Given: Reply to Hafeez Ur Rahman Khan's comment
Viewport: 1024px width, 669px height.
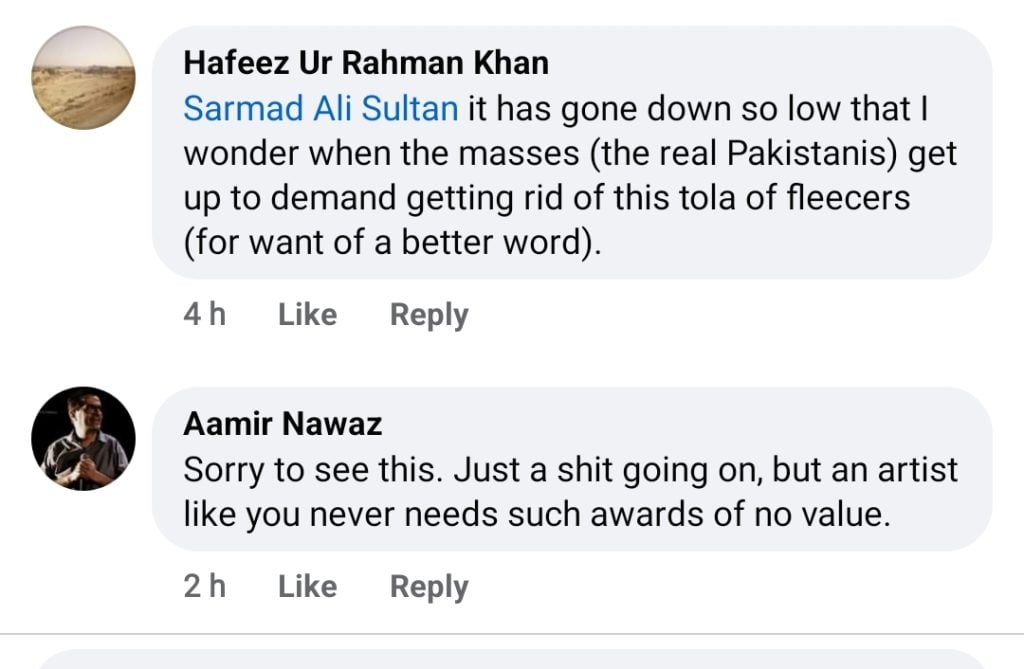Looking at the screenshot, I should [x=429, y=315].
